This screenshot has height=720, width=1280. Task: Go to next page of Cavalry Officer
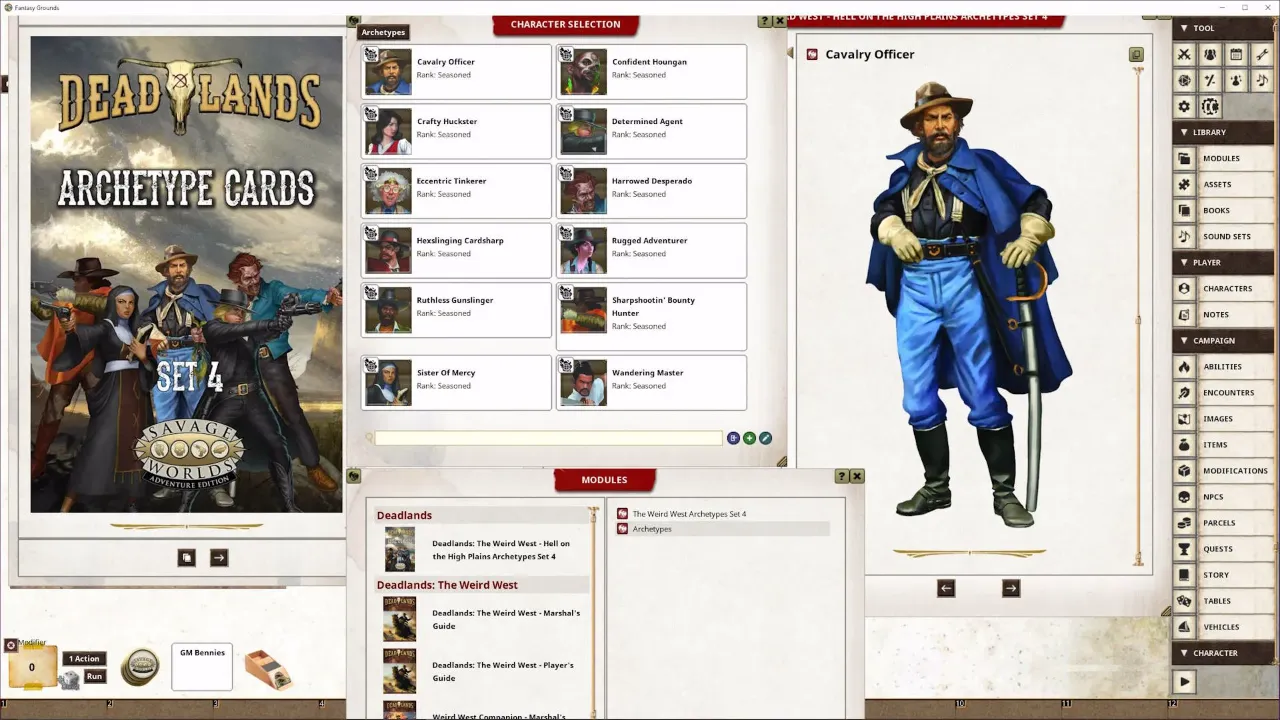[x=1011, y=588]
